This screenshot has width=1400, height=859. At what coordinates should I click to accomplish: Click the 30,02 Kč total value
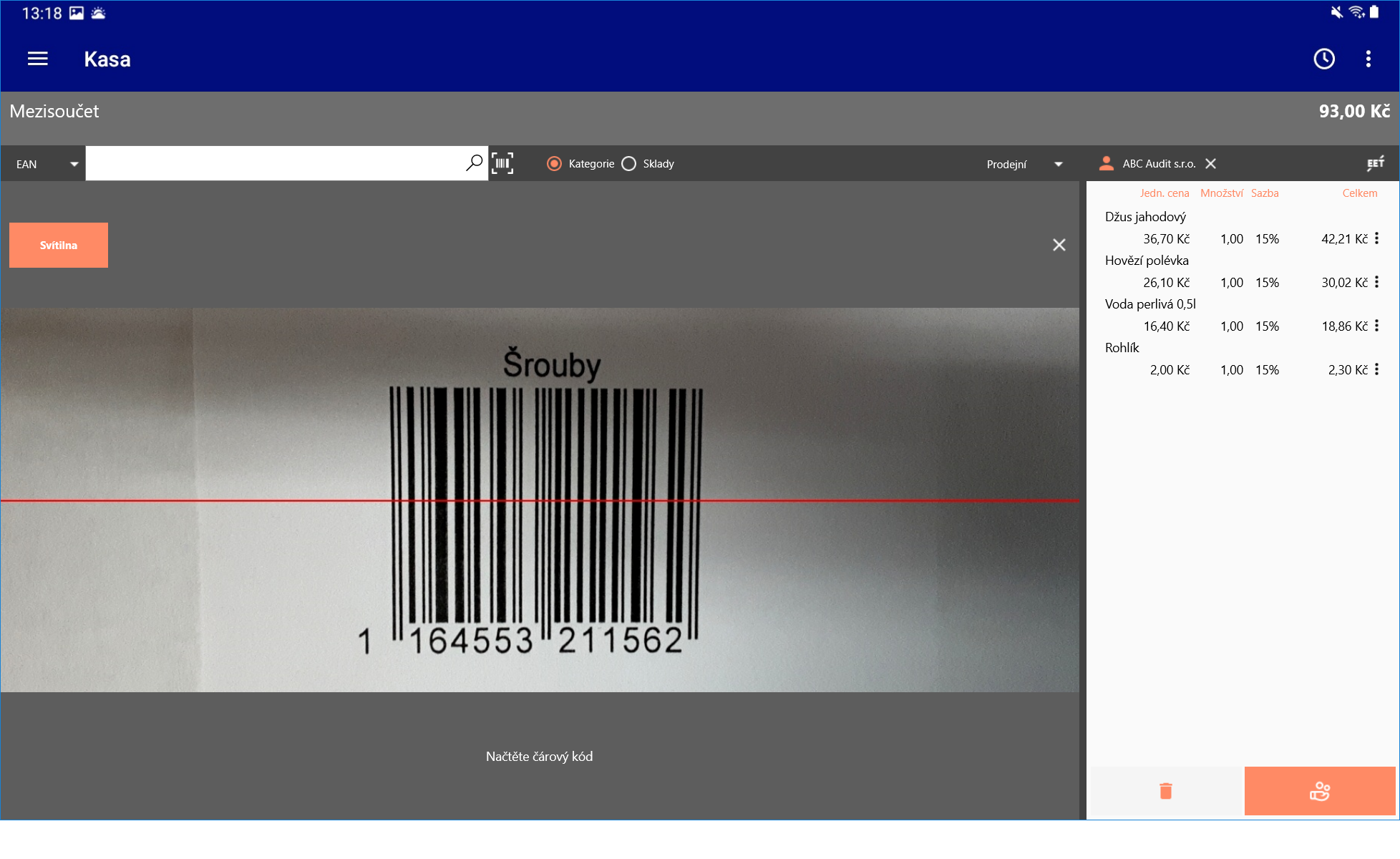tap(1344, 283)
